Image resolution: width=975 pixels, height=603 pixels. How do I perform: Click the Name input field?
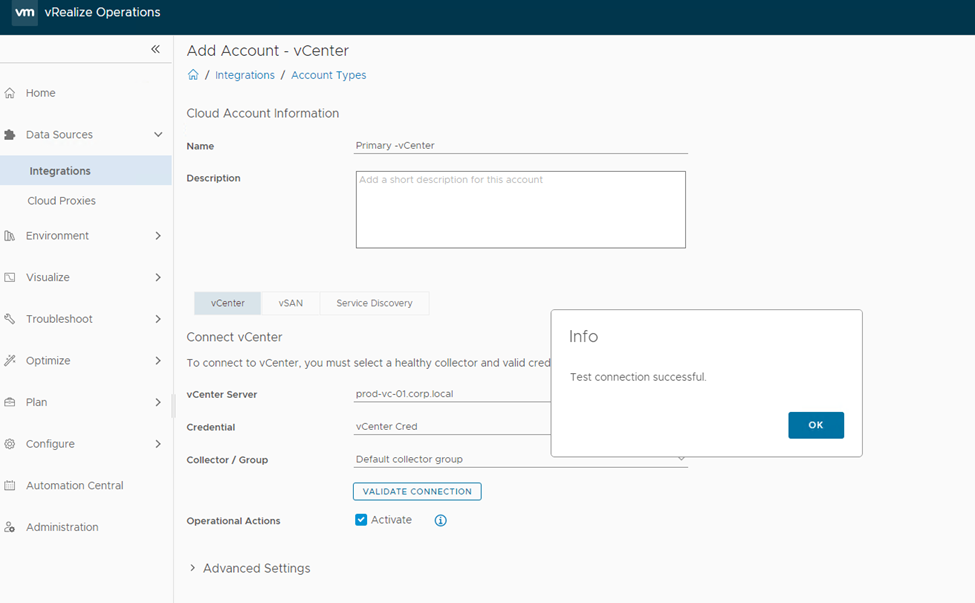coord(520,146)
